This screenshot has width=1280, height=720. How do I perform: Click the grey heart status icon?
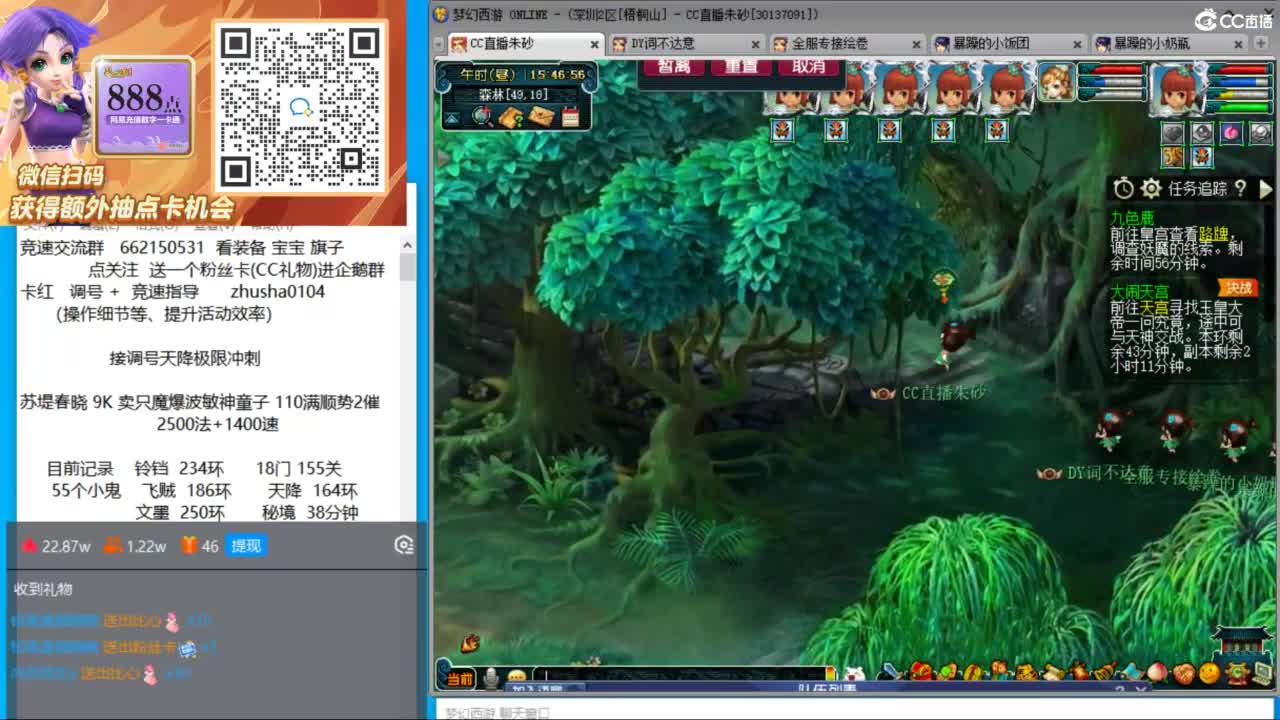(1172, 133)
